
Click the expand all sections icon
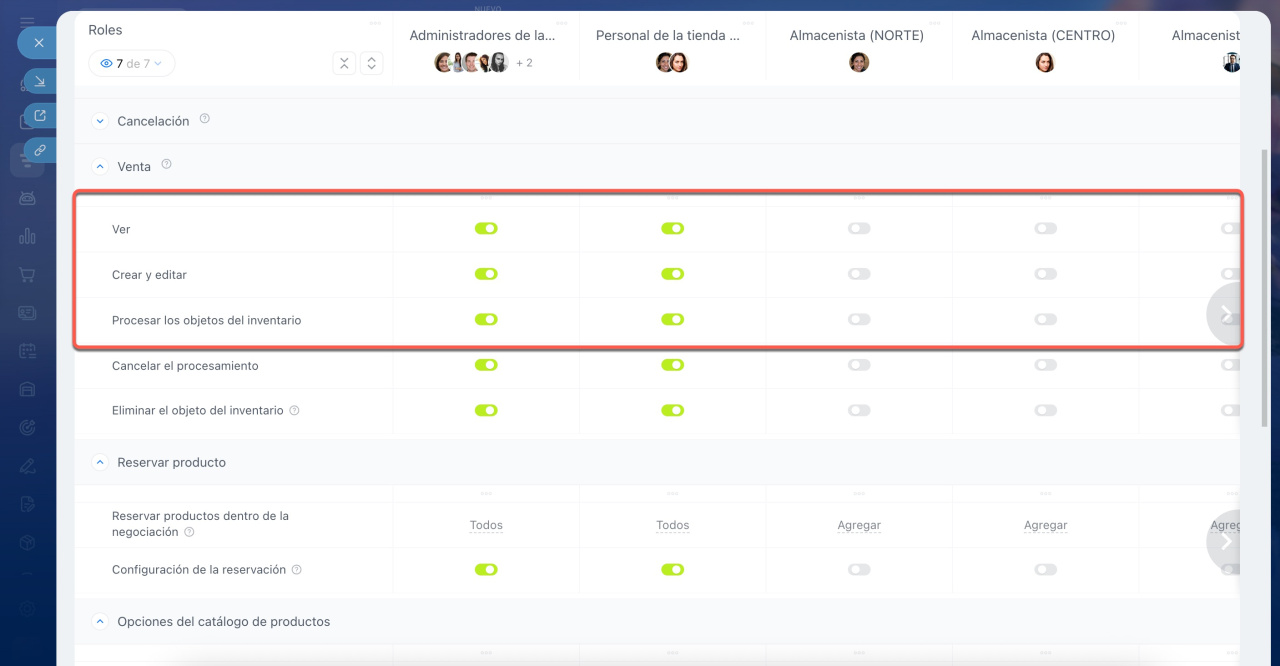click(372, 63)
